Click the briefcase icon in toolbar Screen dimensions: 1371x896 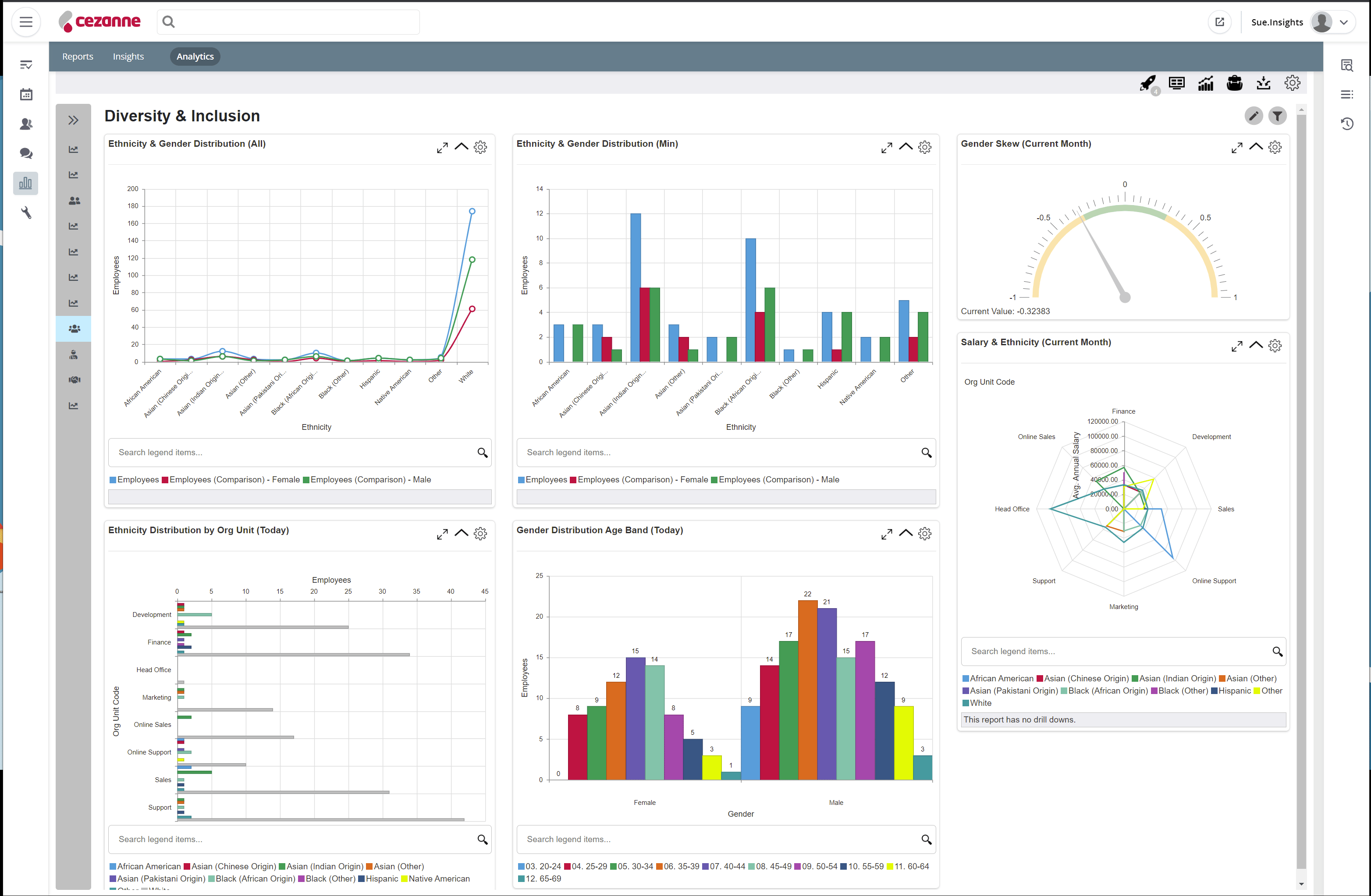tap(1235, 84)
